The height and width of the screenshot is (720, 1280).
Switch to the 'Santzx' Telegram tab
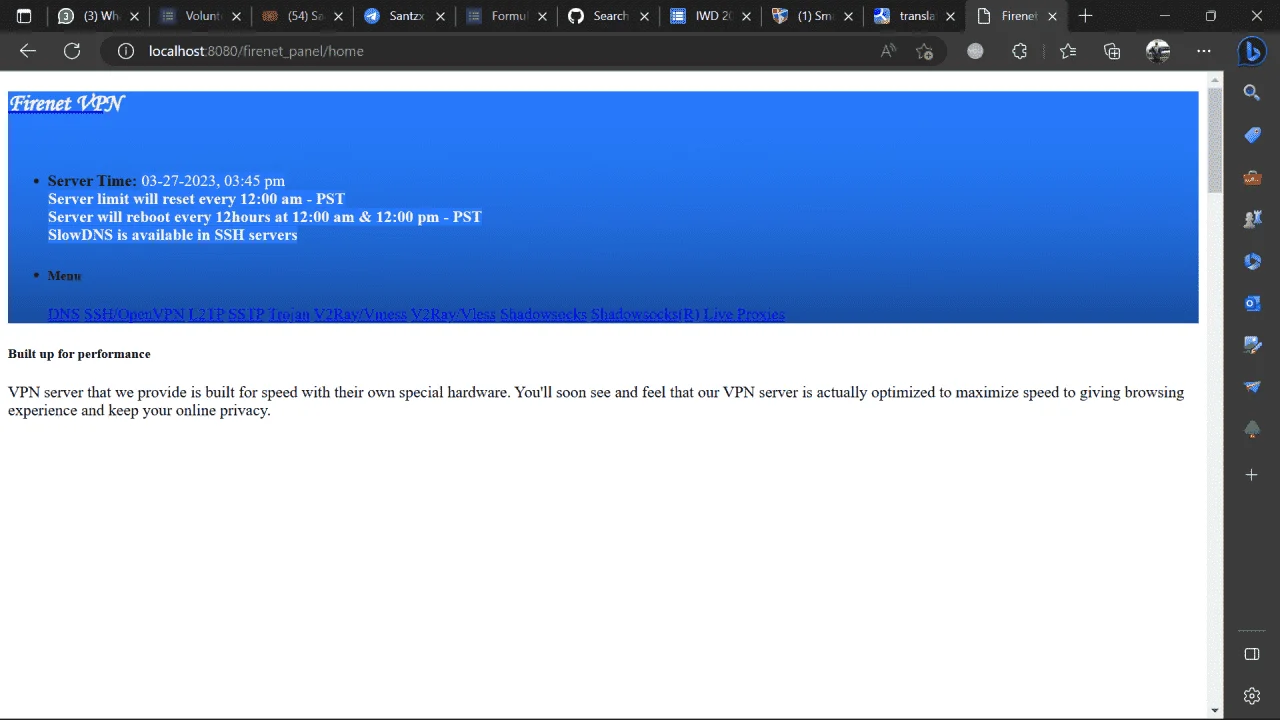403,16
